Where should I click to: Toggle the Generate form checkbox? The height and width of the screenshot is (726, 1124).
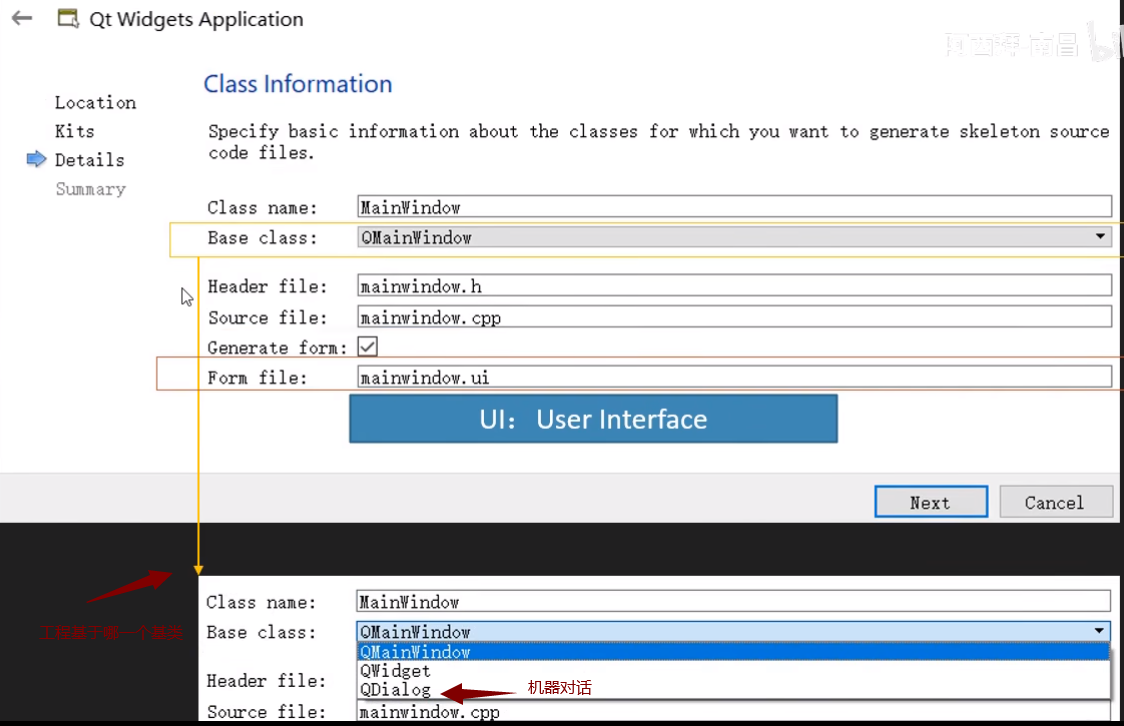368,347
